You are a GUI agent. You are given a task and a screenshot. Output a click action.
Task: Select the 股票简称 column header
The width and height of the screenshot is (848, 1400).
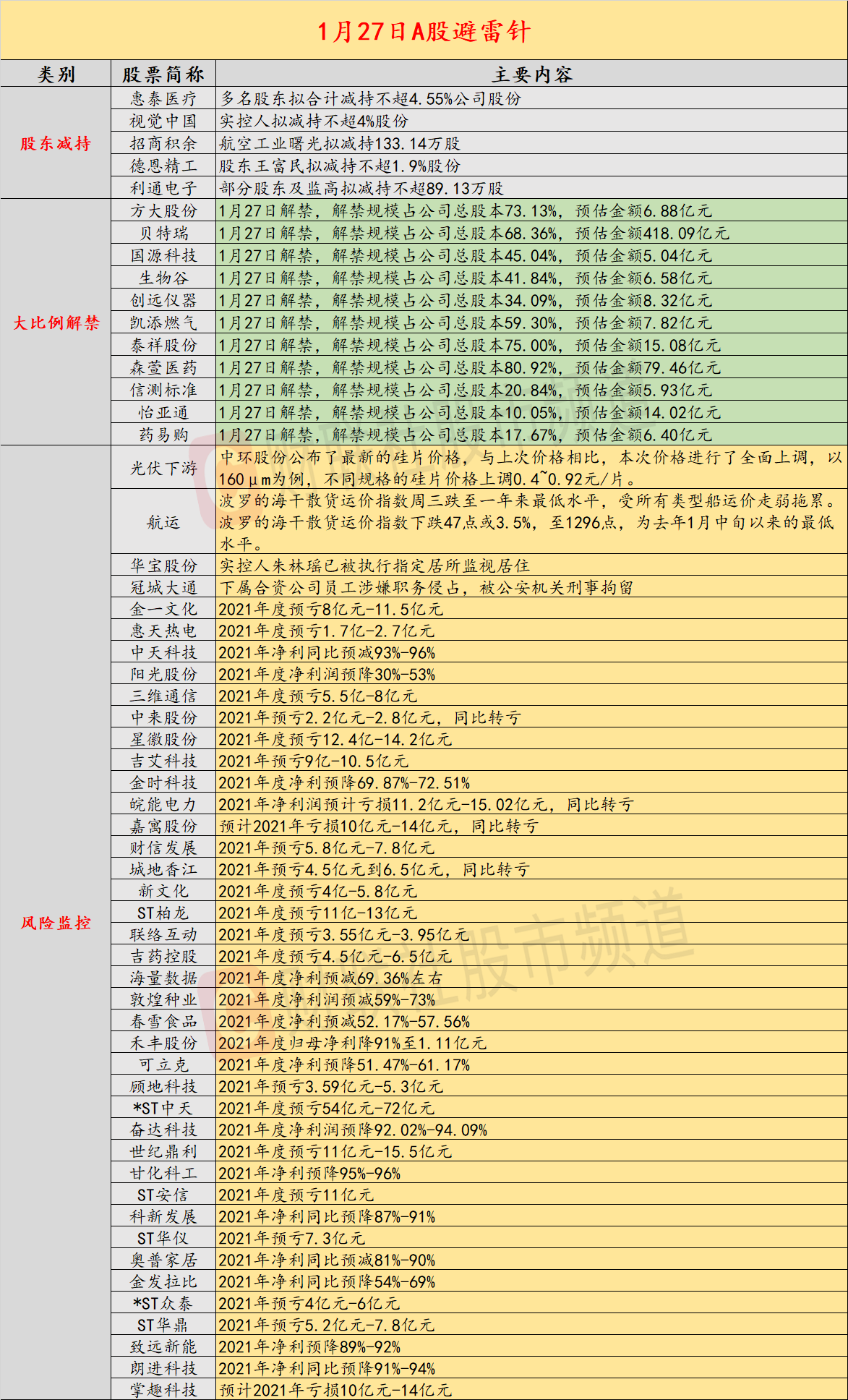tap(163, 74)
